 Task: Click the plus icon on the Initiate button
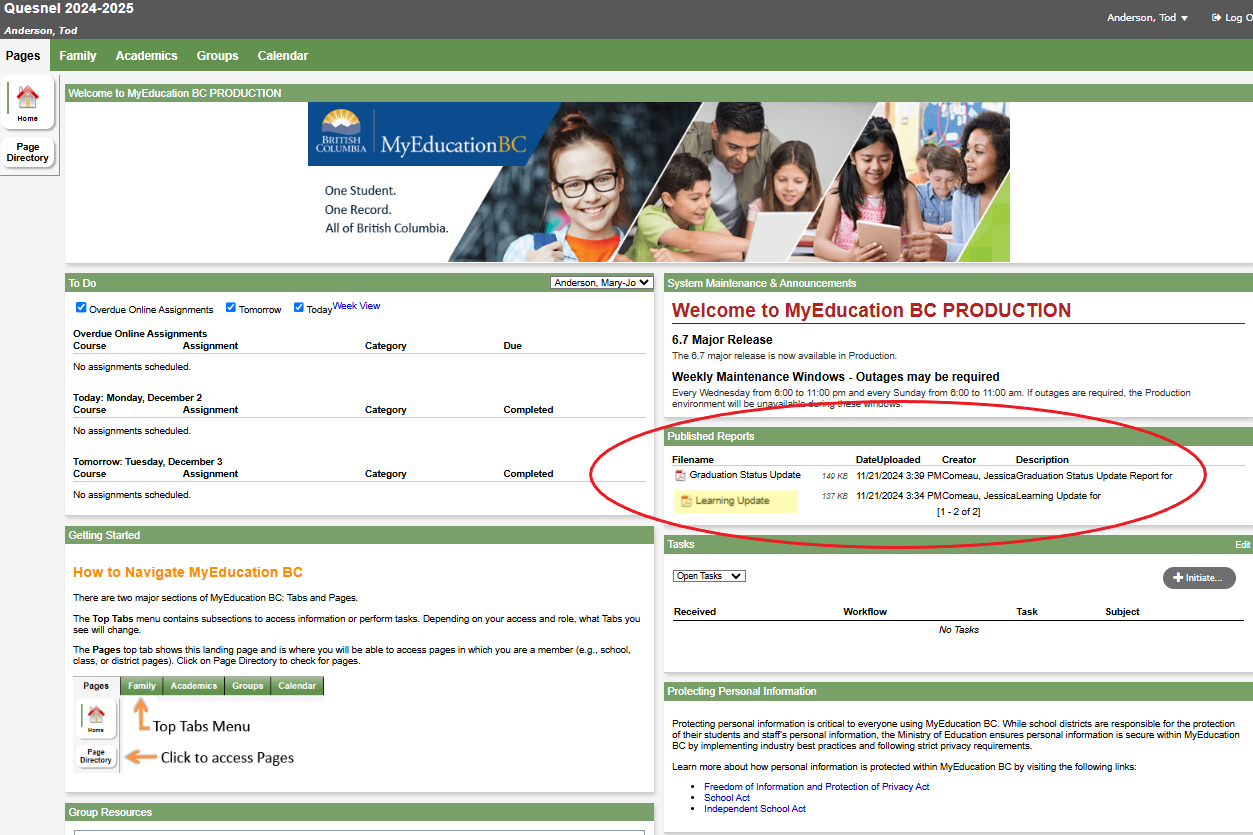coord(1180,577)
